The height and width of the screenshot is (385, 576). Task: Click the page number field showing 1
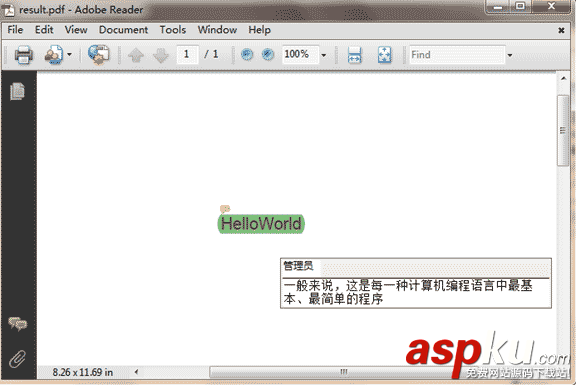[187, 55]
